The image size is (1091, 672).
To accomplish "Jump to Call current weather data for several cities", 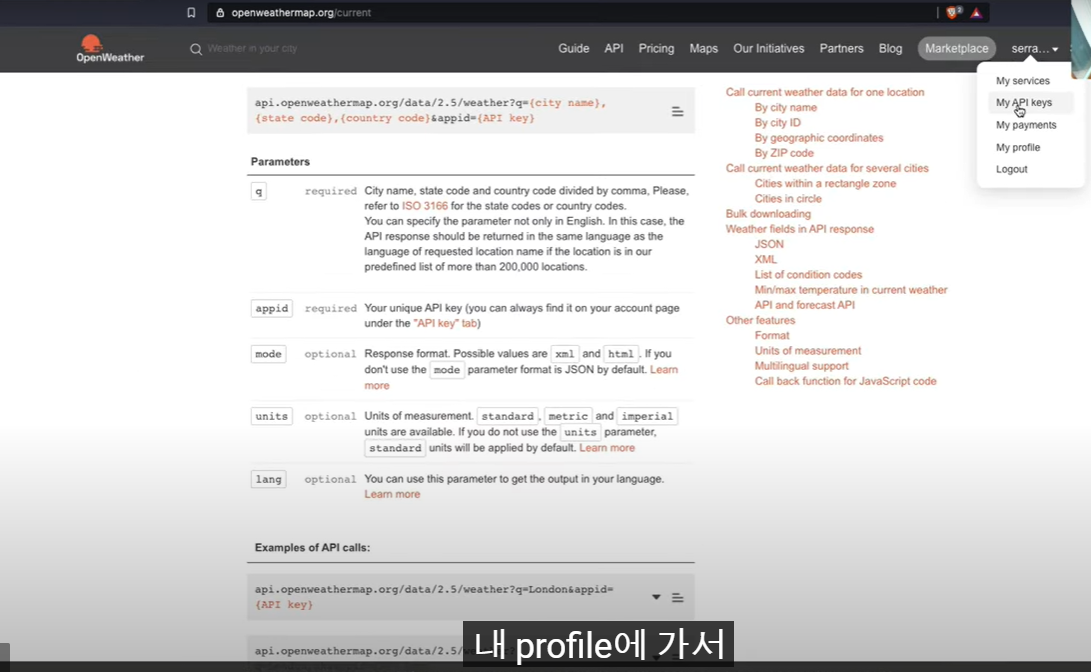I will pyautogui.click(x=827, y=168).
